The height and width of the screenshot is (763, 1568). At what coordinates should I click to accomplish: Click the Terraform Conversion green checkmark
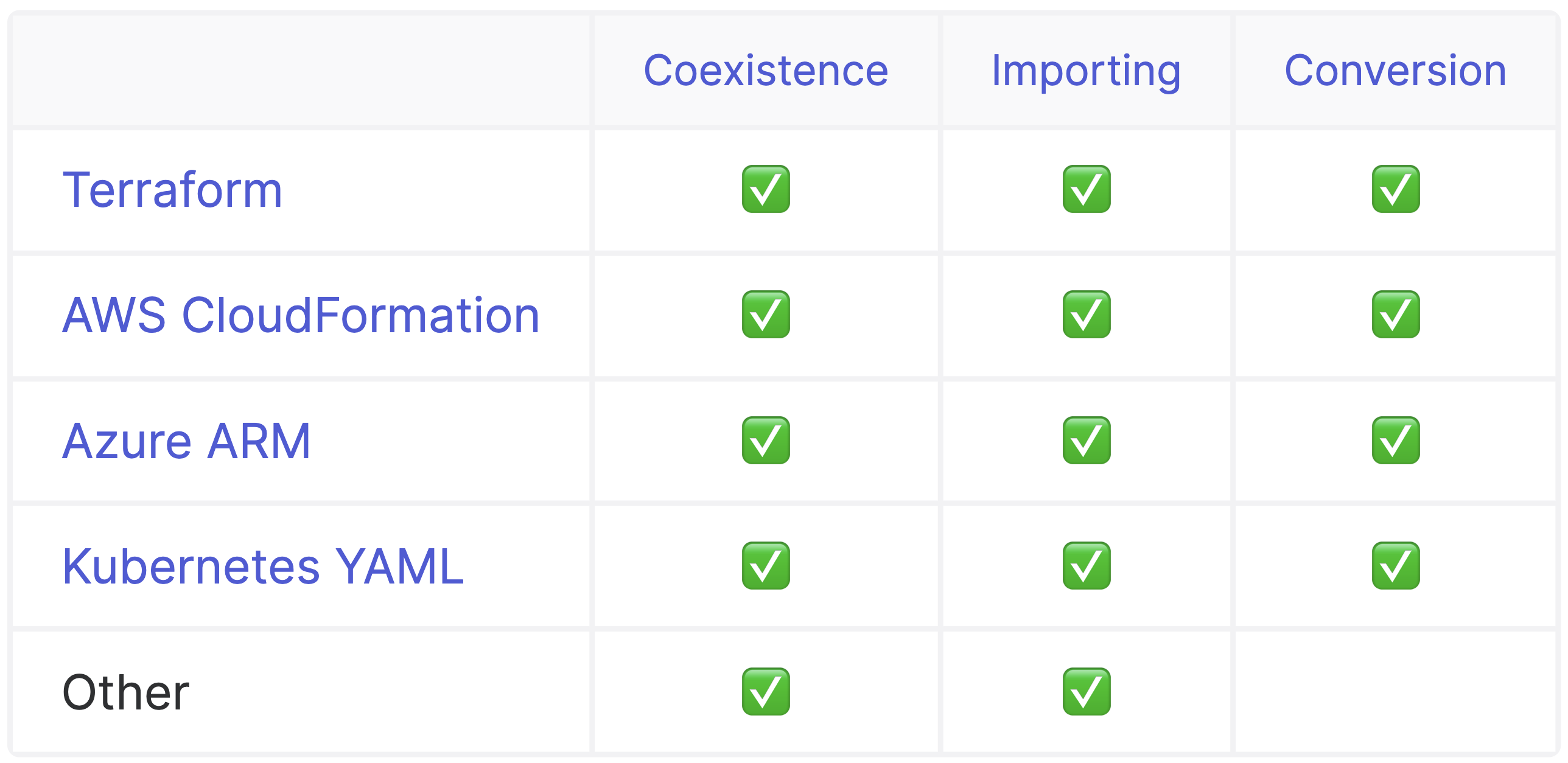1396,189
